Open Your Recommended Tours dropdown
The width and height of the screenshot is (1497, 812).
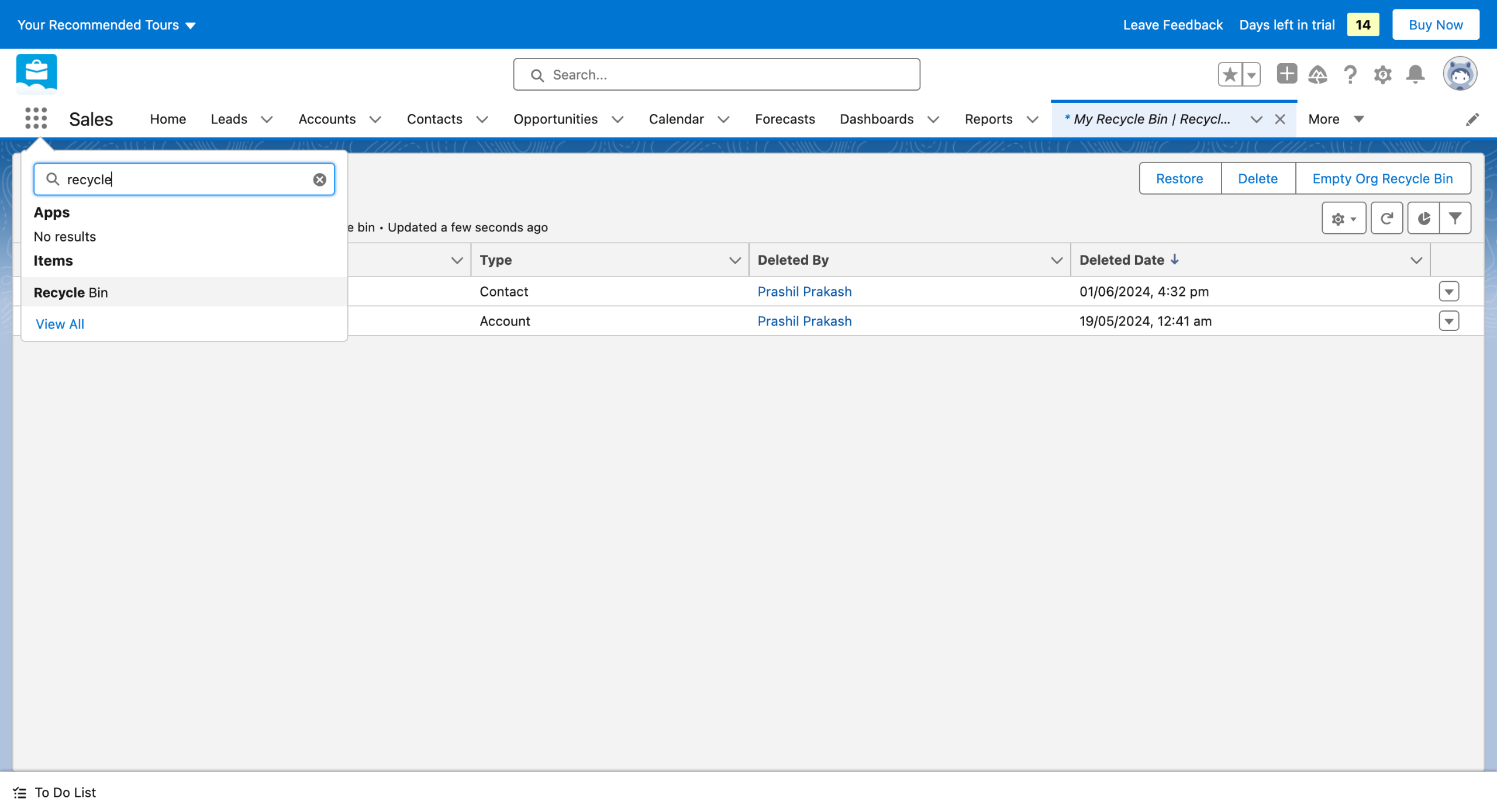[x=106, y=25]
